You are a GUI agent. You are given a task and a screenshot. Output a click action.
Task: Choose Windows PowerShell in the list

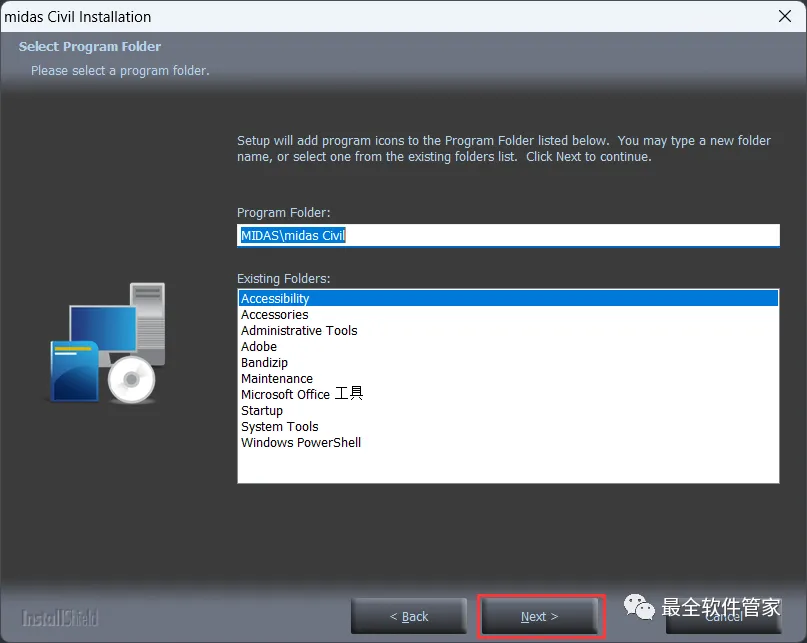pyautogui.click(x=508, y=442)
